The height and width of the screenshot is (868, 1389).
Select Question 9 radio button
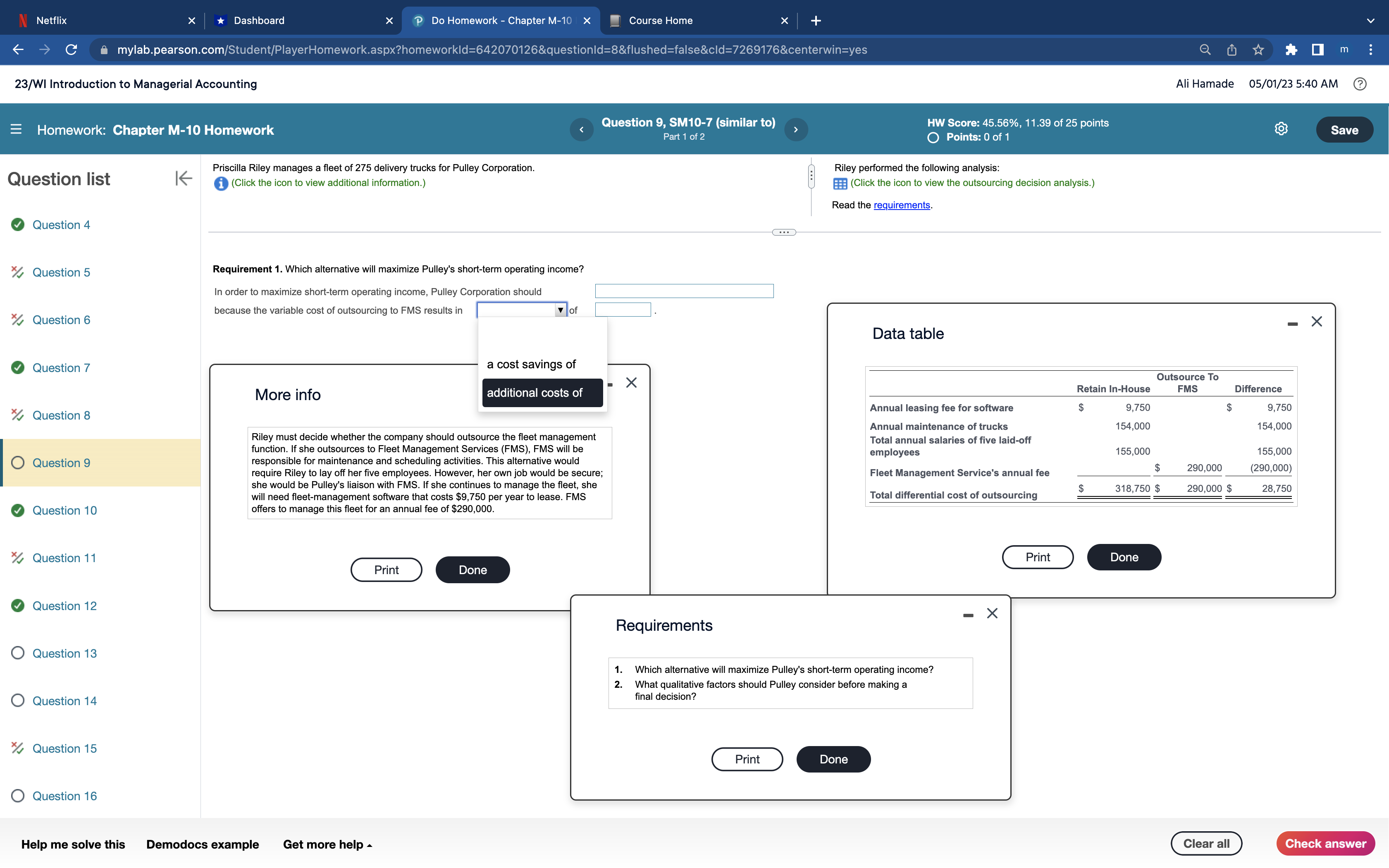[18, 463]
